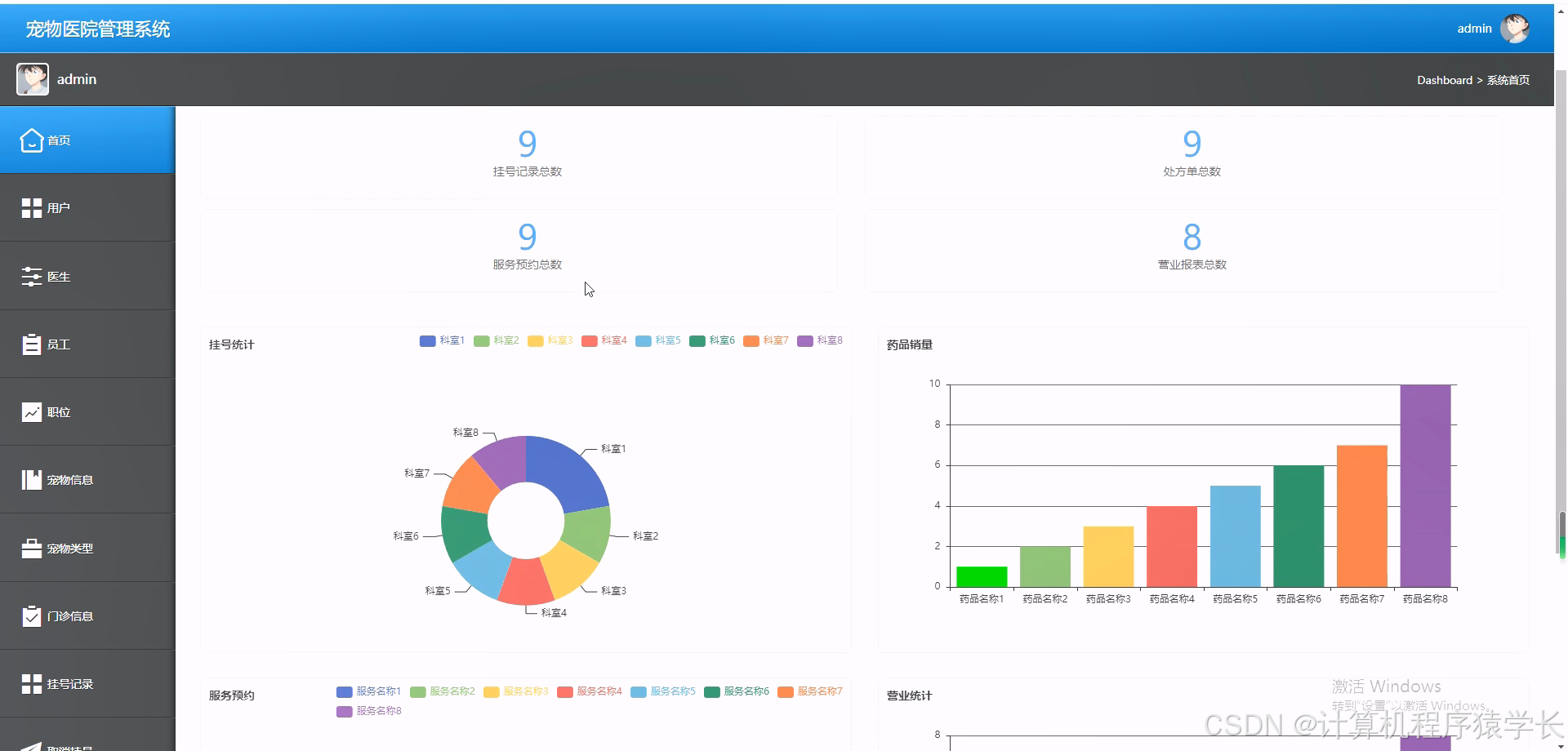Click the 处方单总数 stat card

tap(1183, 157)
